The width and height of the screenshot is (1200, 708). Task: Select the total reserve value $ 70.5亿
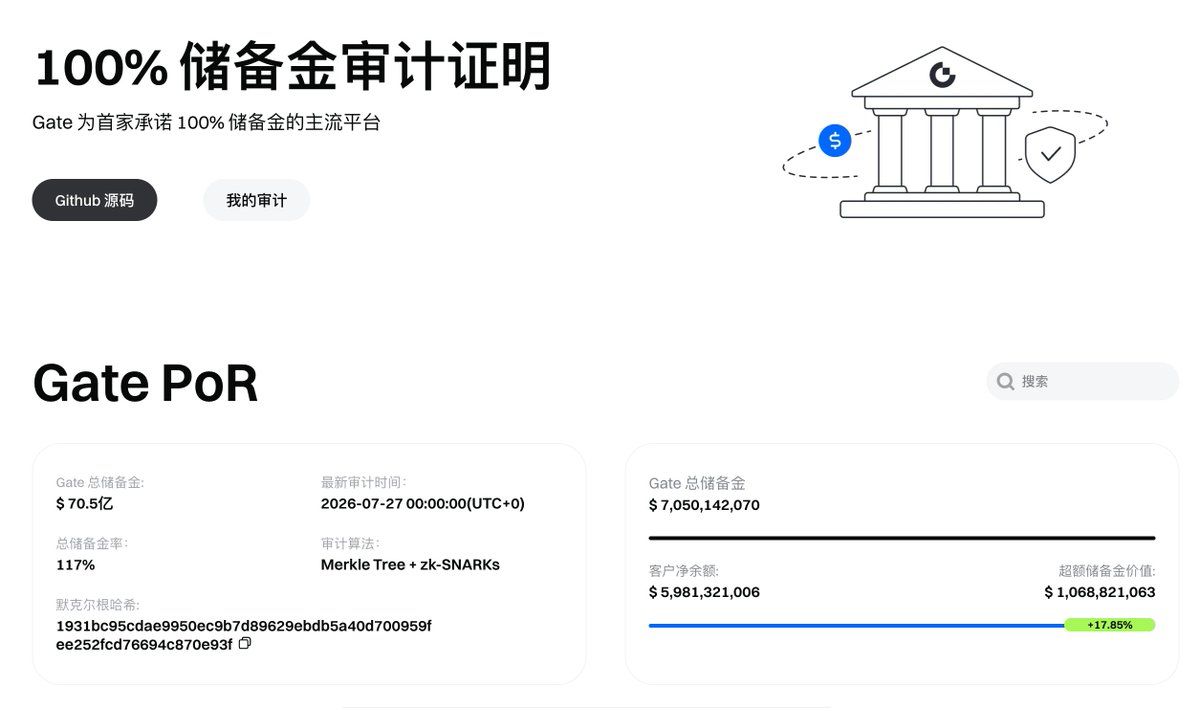click(84, 503)
